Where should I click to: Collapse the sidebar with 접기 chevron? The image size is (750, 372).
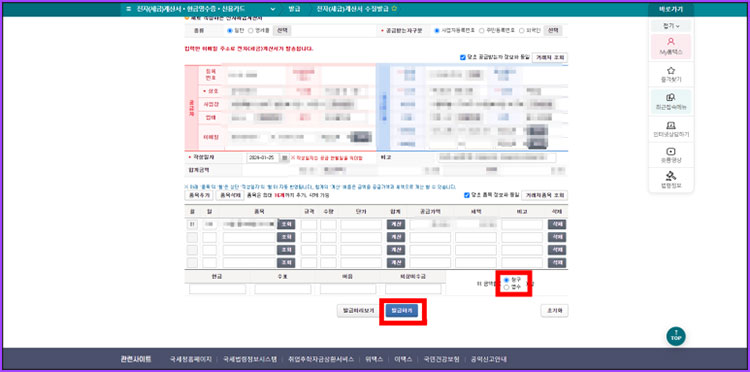click(x=671, y=25)
